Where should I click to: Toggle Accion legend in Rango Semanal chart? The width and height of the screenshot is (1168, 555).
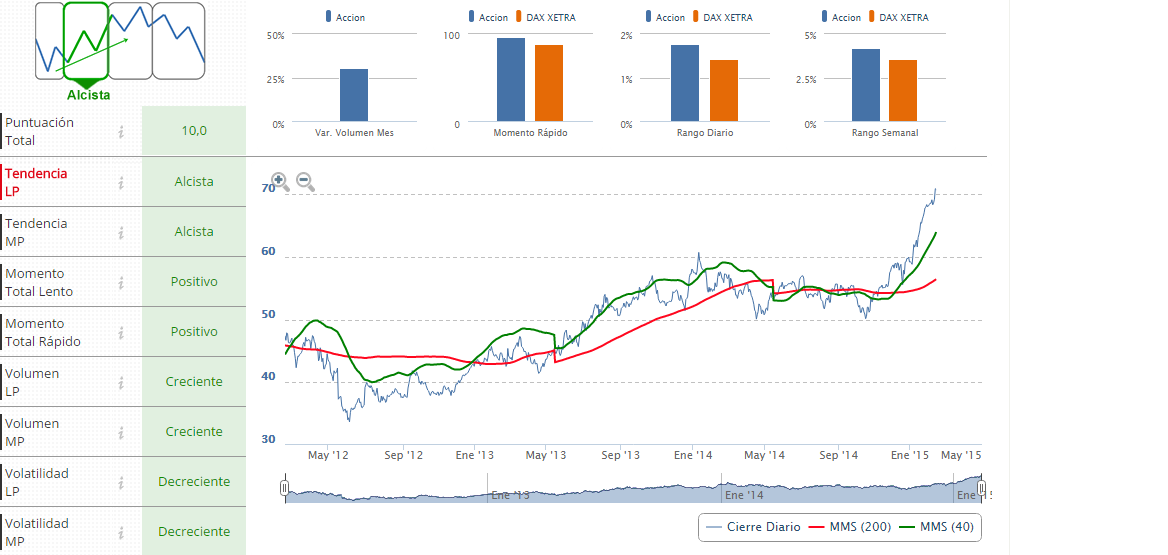click(x=842, y=17)
